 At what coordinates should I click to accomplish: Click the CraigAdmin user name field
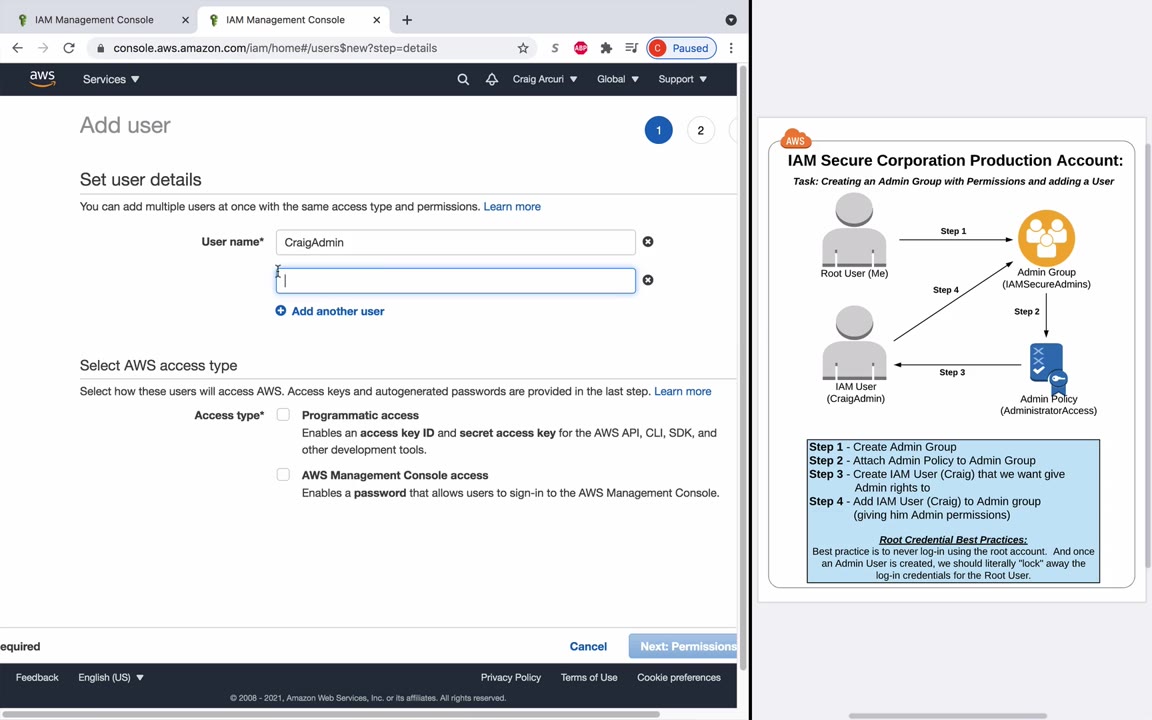coord(456,242)
